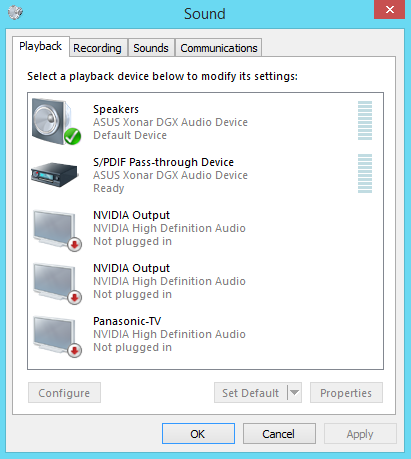Open the Set Default dropdown arrow

point(294,393)
